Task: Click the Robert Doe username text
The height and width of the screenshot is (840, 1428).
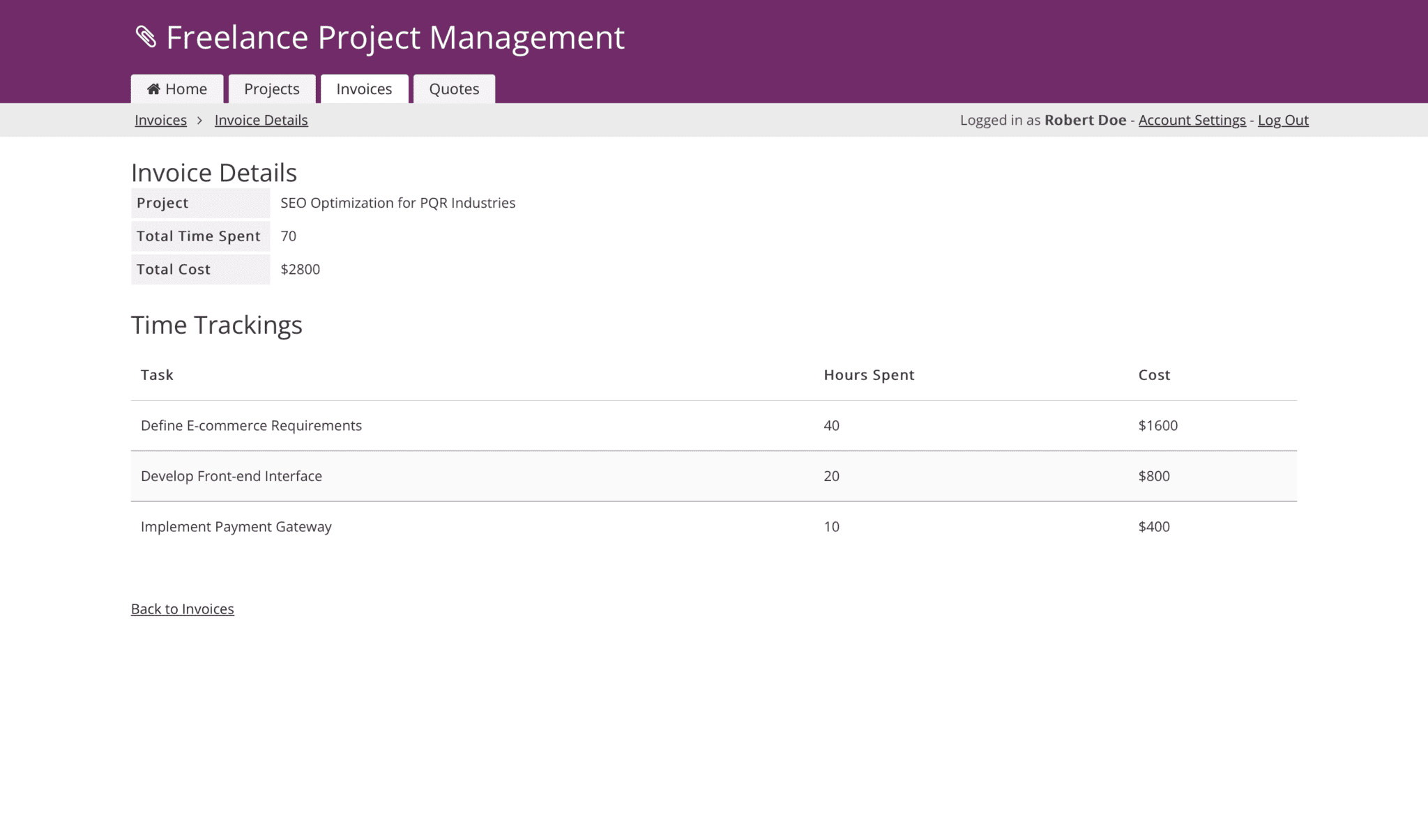Action: click(x=1084, y=120)
